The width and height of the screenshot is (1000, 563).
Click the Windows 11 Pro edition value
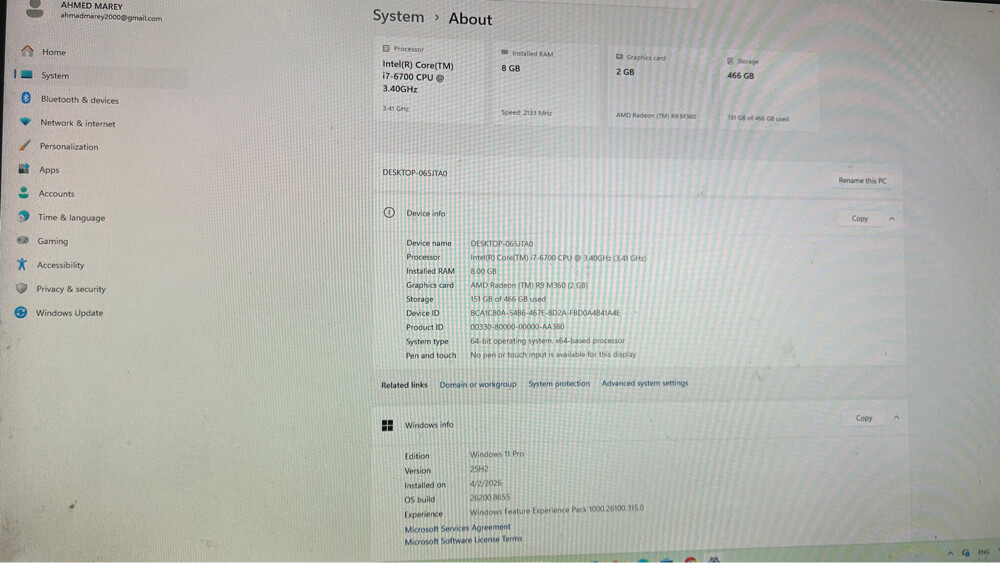(497, 454)
